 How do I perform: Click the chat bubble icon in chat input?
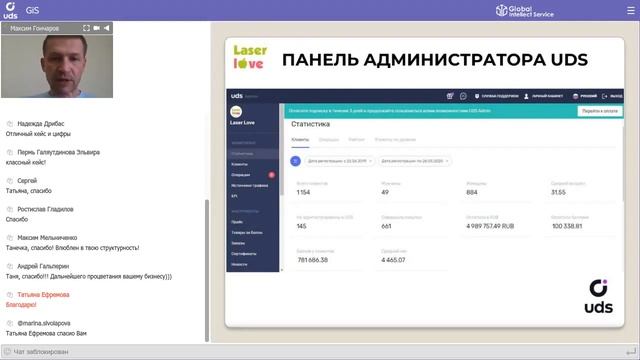pos(7,351)
